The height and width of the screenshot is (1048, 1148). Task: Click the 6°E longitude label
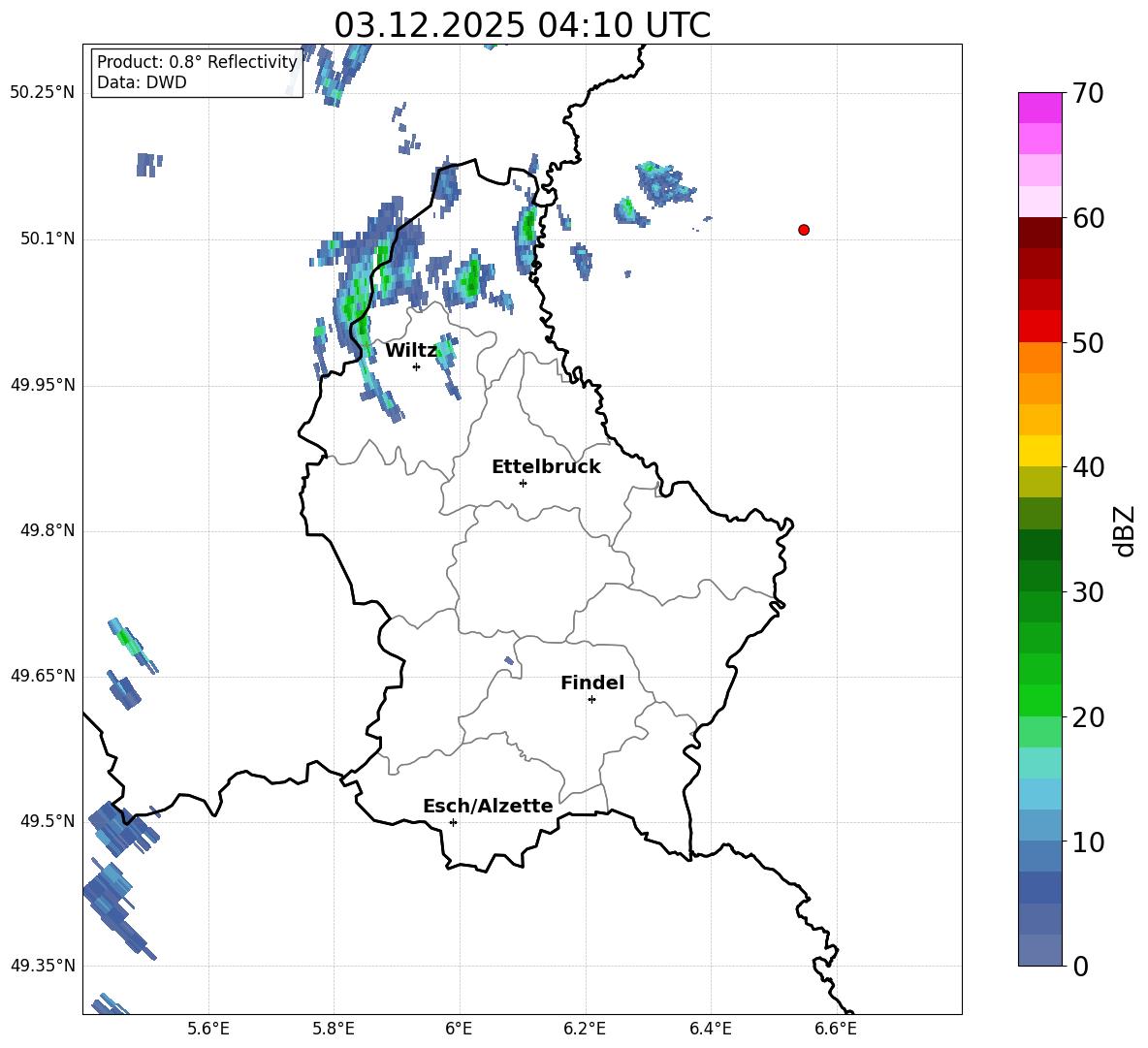pyautogui.click(x=459, y=1029)
